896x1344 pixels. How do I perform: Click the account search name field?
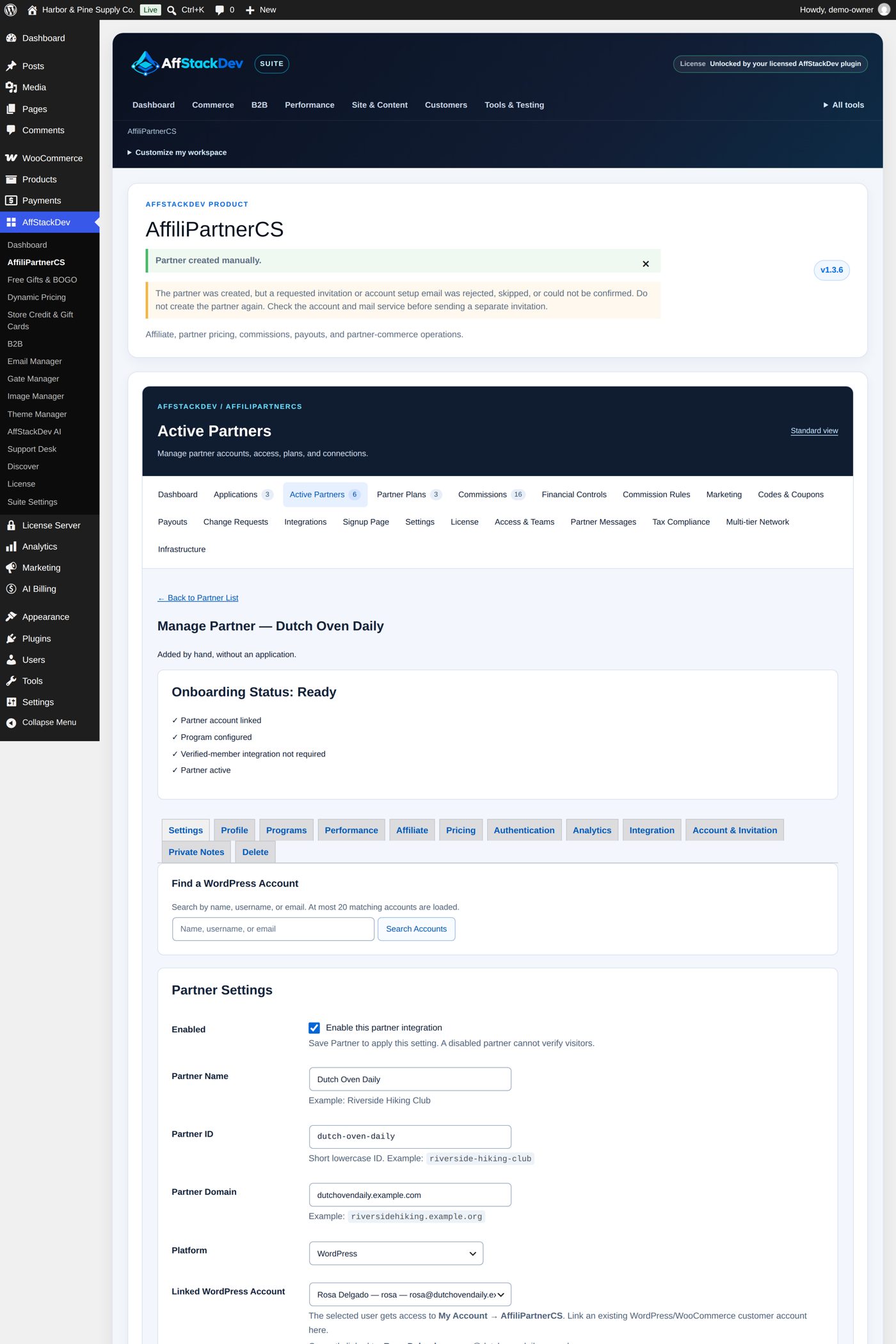pos(273,929)
